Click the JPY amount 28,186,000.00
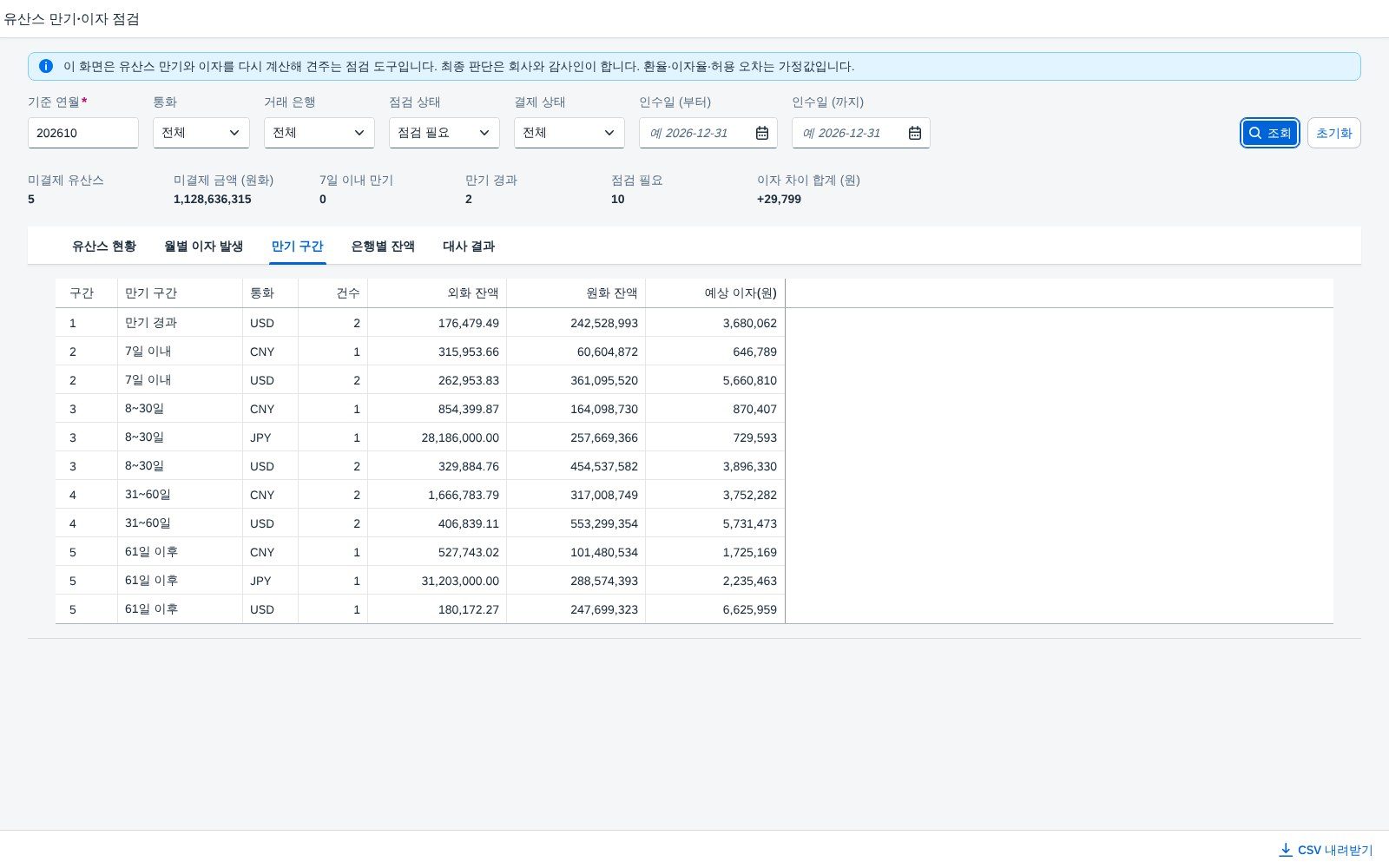Image resolution: width=1389 pixels, height=868 pixels. [x=460, y=437]
